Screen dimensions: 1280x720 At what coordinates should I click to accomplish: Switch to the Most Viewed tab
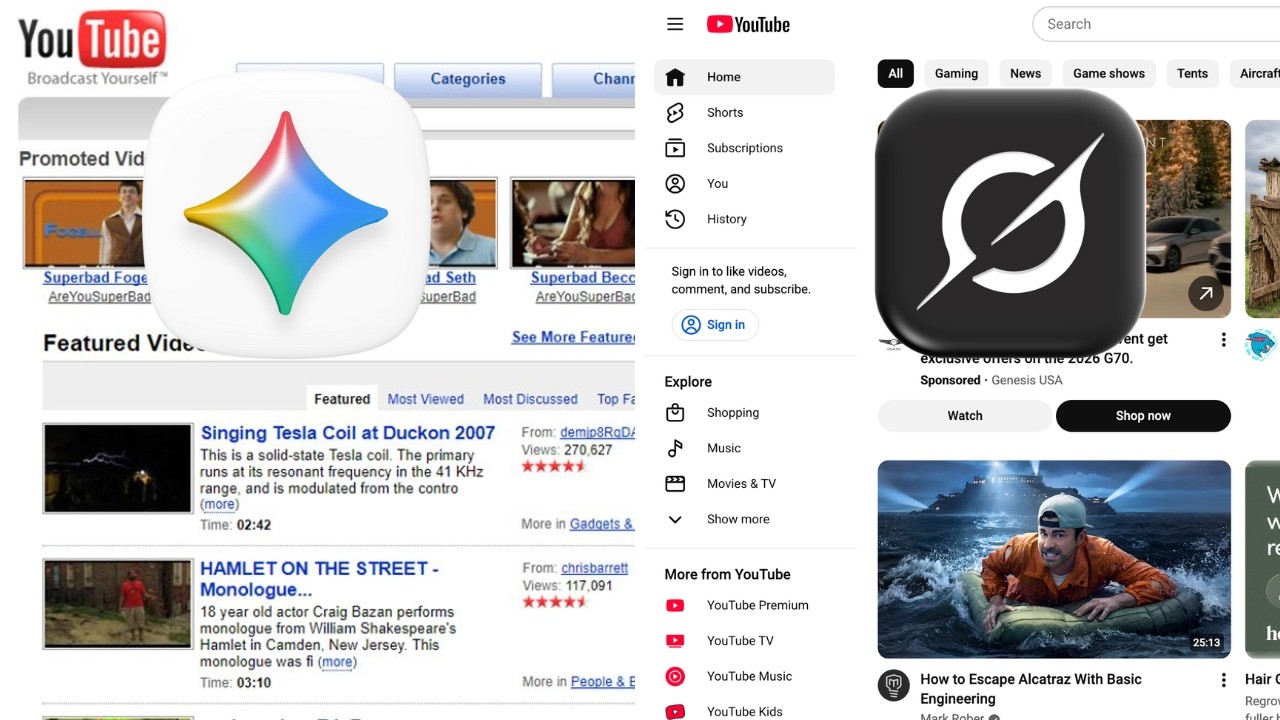tap(425, 399)
